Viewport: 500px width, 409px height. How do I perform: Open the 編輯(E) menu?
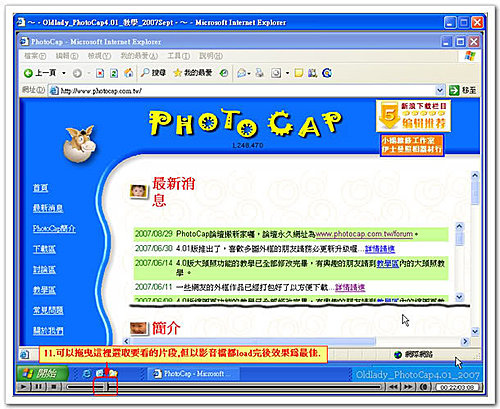pyautogui.click(x=67, y=56)
